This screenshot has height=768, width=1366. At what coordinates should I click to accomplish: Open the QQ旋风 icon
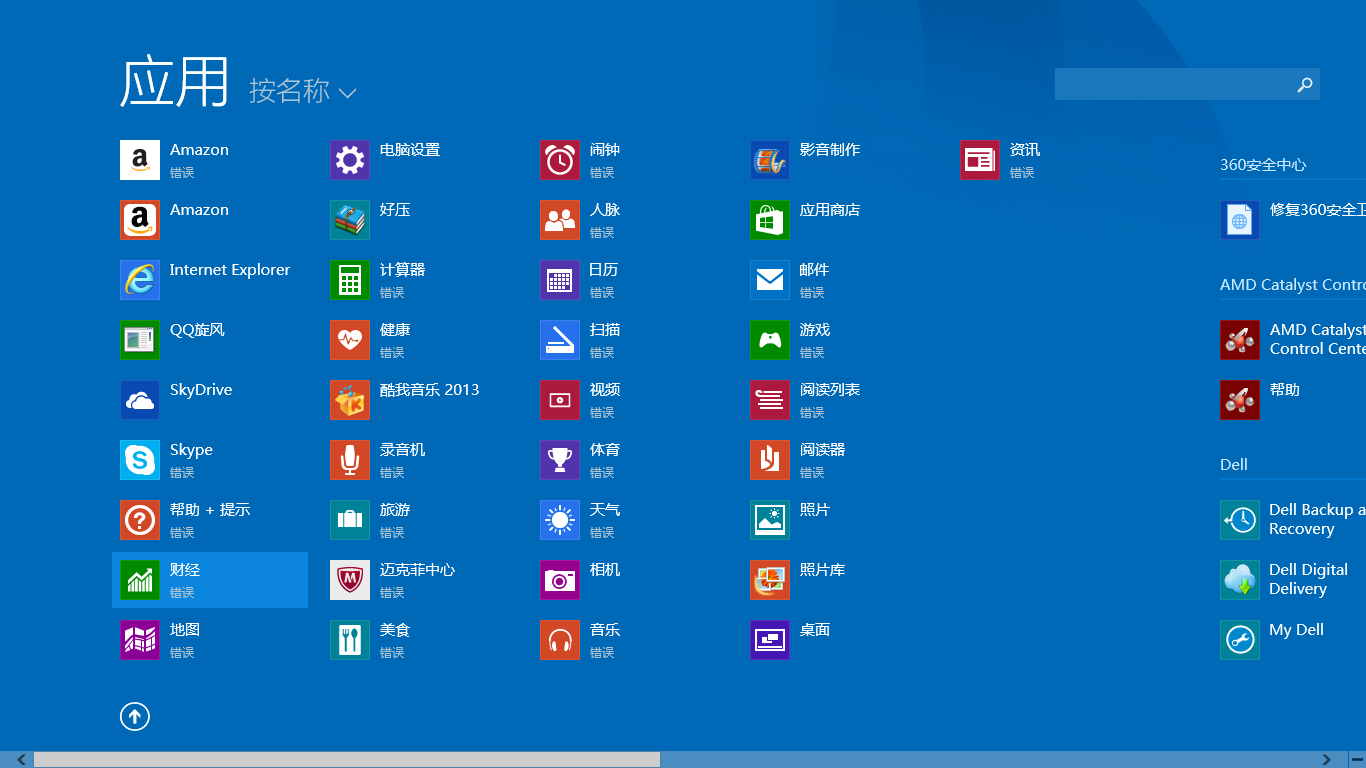(x=140, y=340)
